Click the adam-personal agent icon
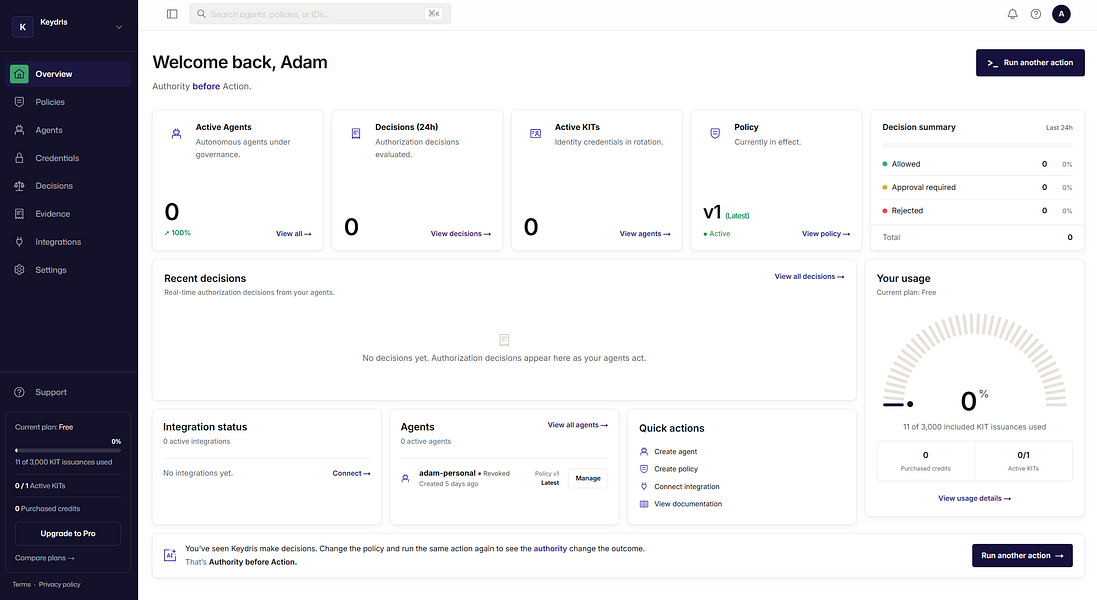The image size is (1097, 600). 405,478
